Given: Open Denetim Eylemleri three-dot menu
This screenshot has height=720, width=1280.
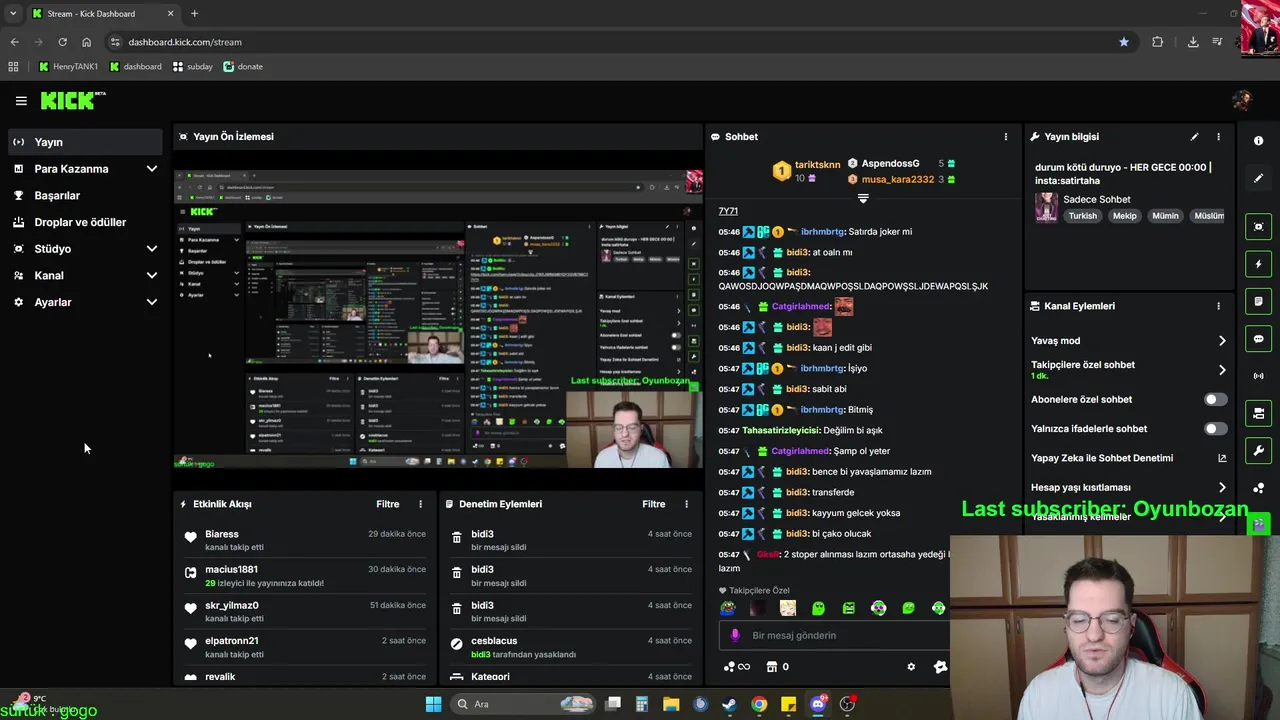Looking at the screenshot, I should [x=686, y=504].
